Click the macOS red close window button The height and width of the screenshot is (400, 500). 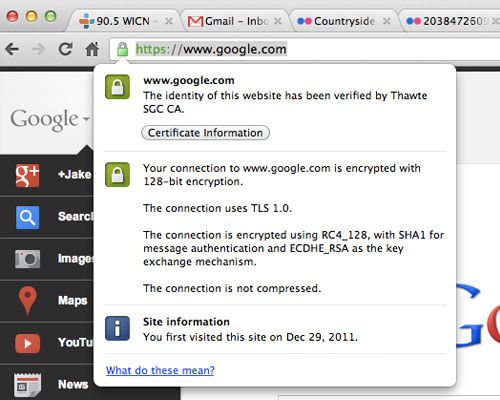point(12,16)
